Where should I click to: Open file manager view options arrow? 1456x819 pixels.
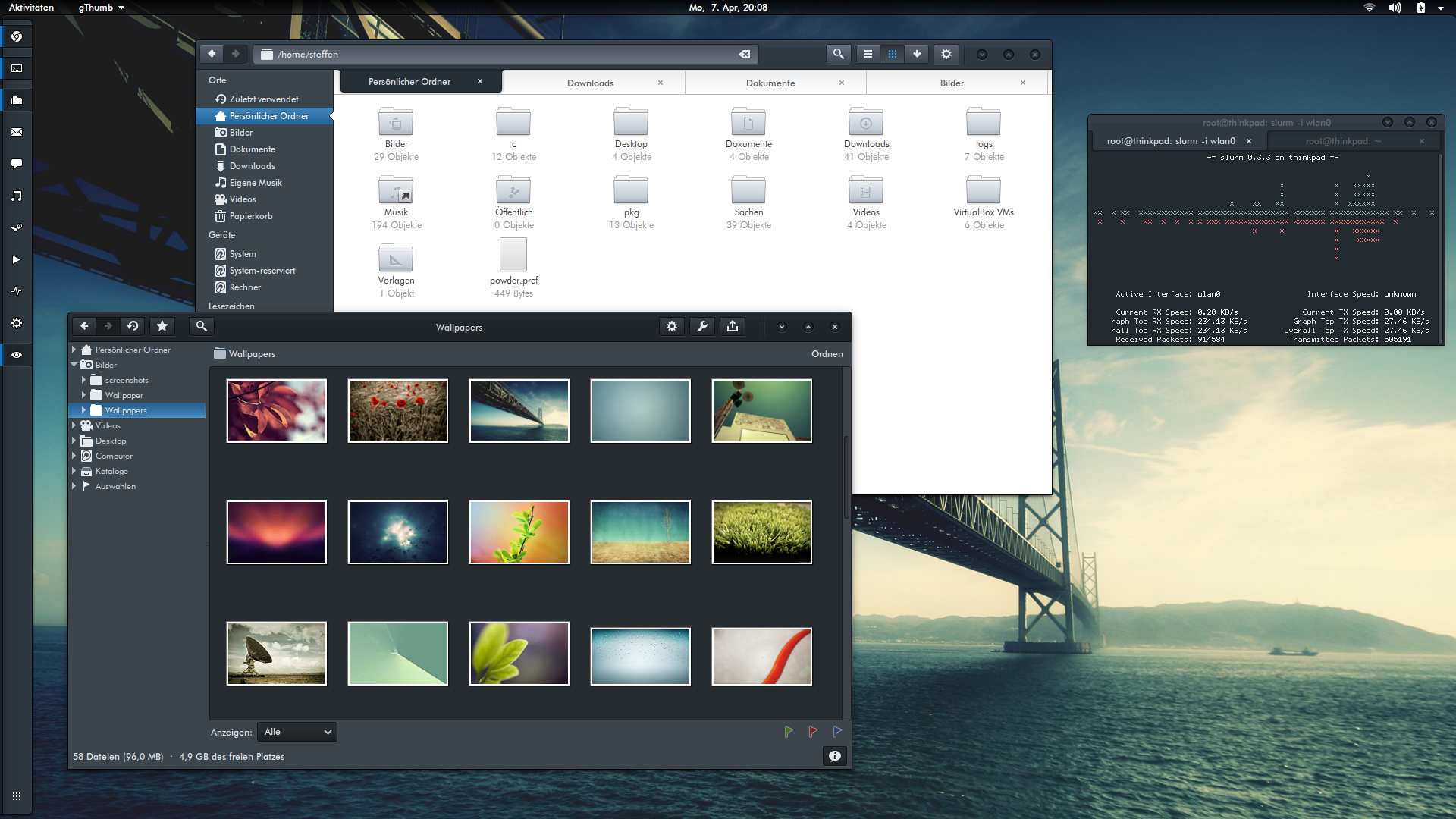[x=917, y=54]
